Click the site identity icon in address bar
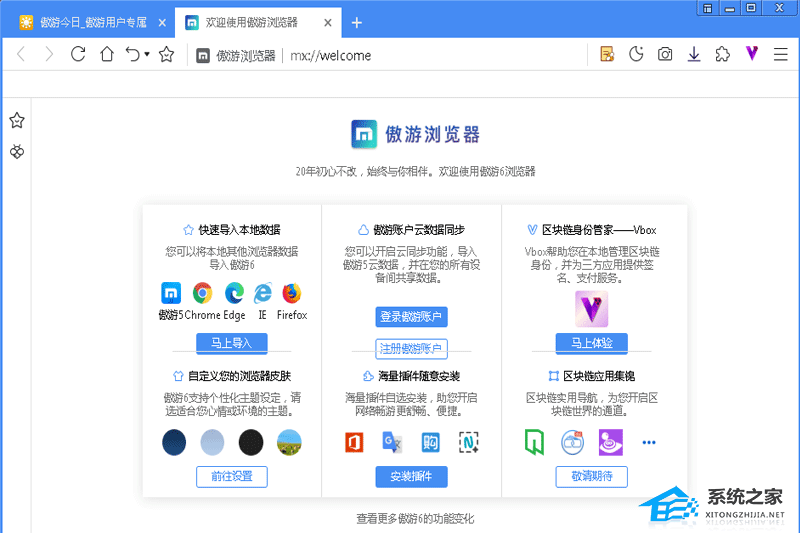This screenshot has height=533, width=800. click(203, 55)
